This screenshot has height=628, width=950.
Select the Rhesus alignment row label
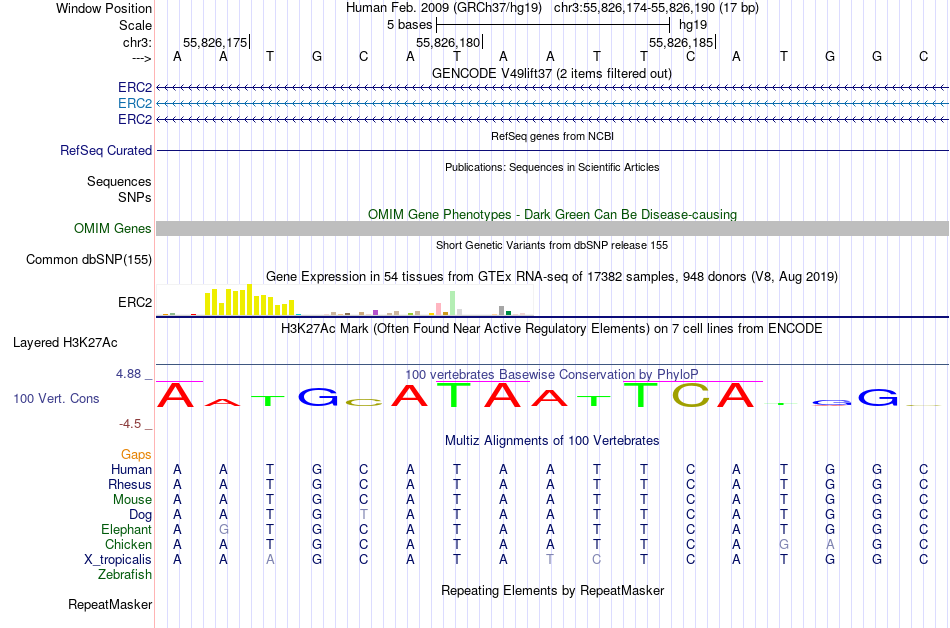click(130, 484)
